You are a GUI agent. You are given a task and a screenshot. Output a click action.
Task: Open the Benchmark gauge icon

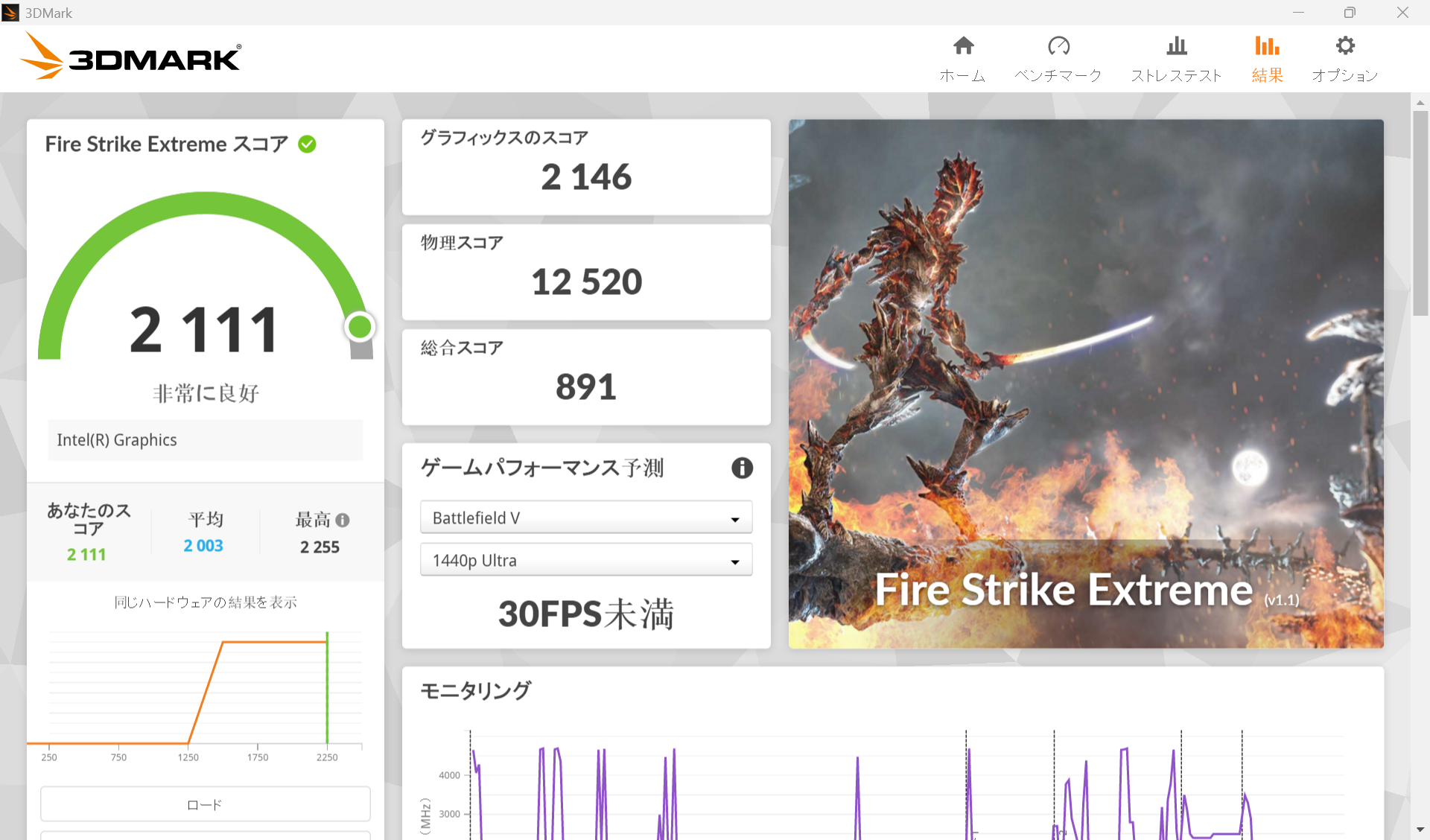point(1058,46)
